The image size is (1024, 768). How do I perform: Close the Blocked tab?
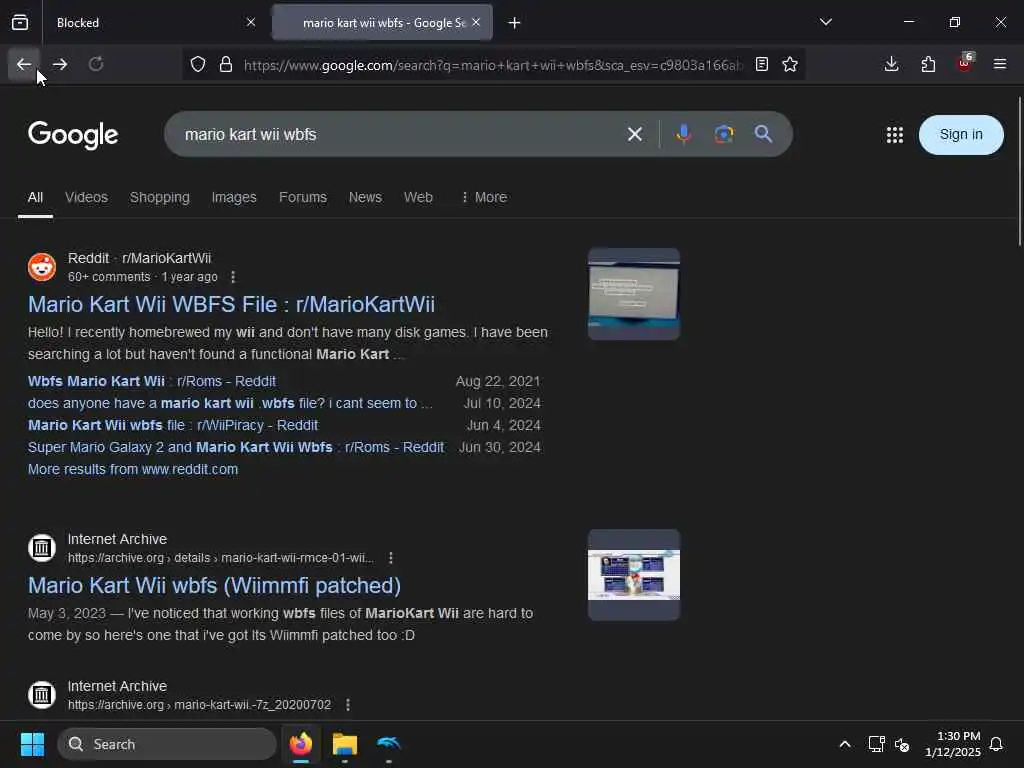coord(251,22)
